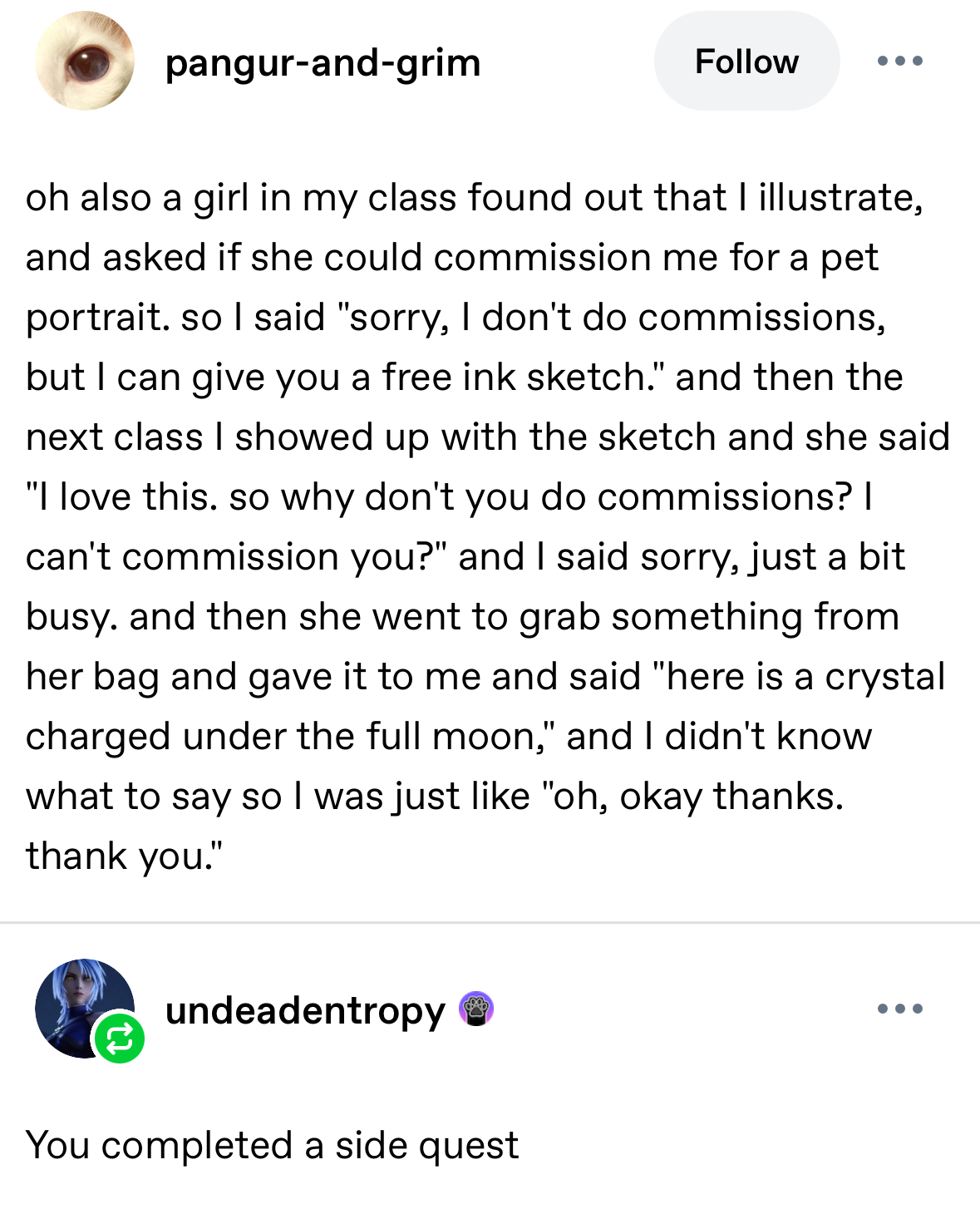Go to undeadentropy's blog via username

point(305,1011)
